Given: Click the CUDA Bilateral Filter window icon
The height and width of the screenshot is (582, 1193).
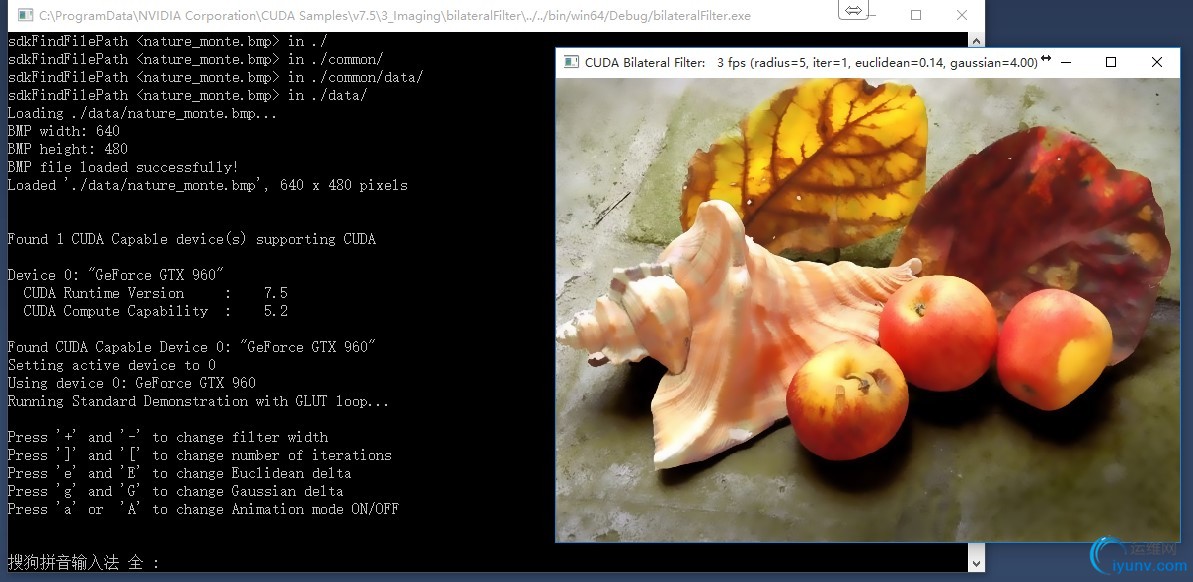Looking at the screenshot, I should point(571,62).
